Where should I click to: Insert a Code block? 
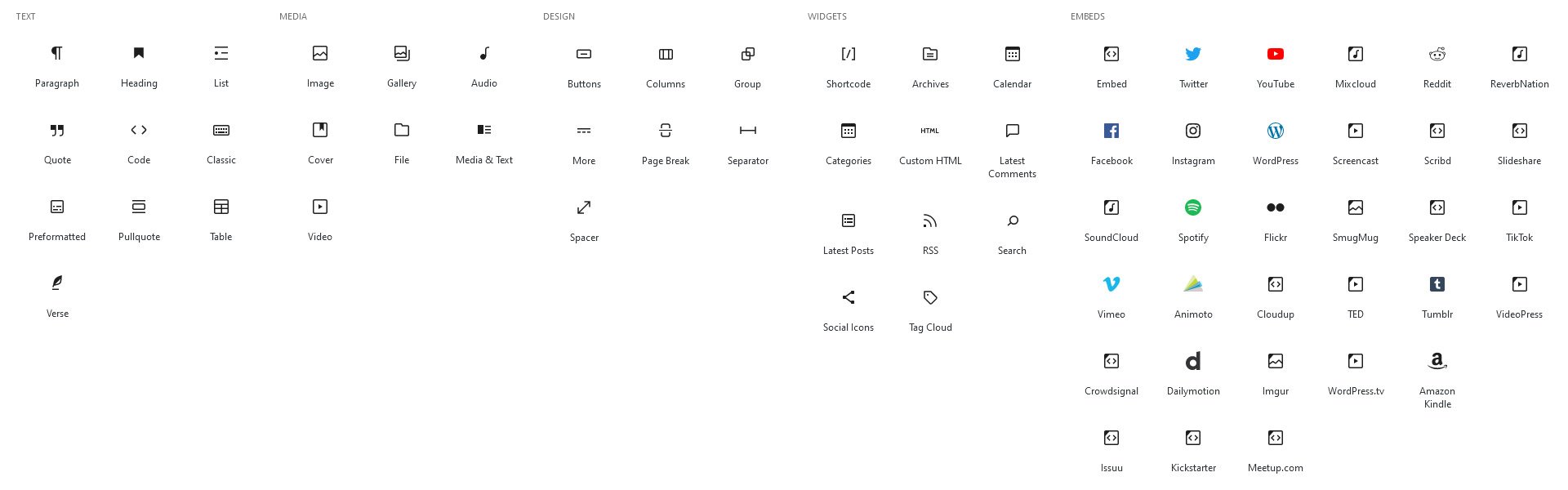click(139, 143)
